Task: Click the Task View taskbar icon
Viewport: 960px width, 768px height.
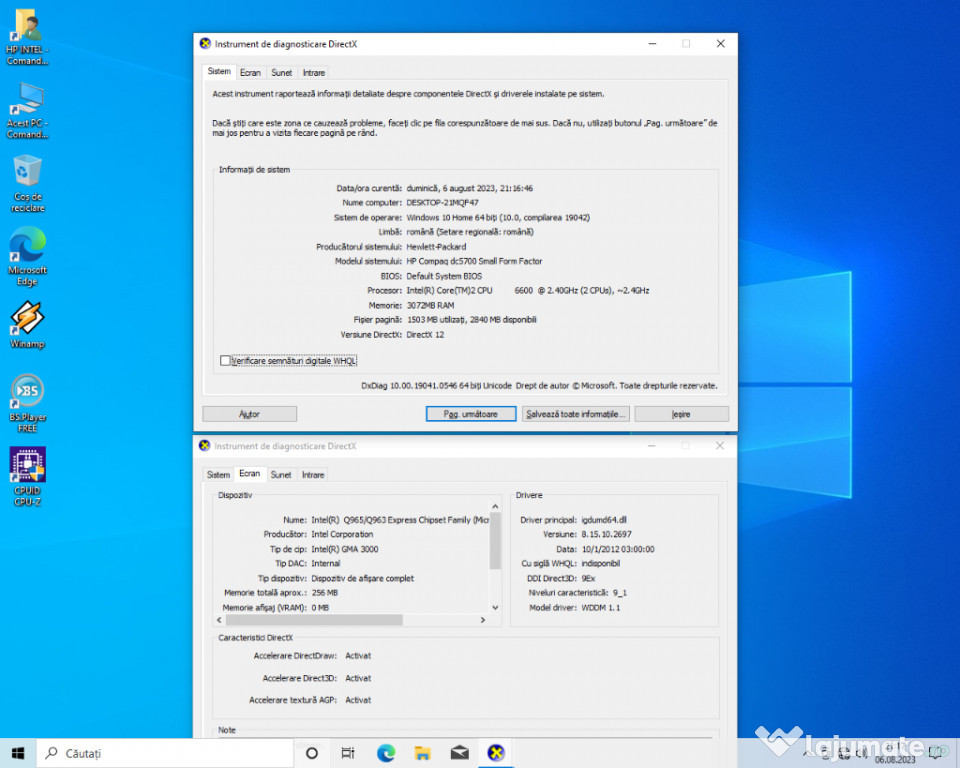Action: 348,753
